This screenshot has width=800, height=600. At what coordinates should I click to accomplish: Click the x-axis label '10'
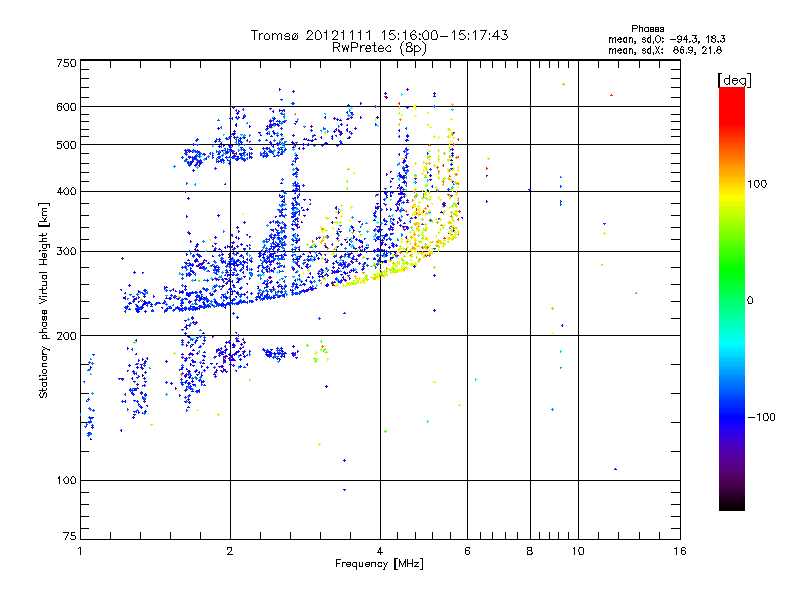tap(578, 552)
